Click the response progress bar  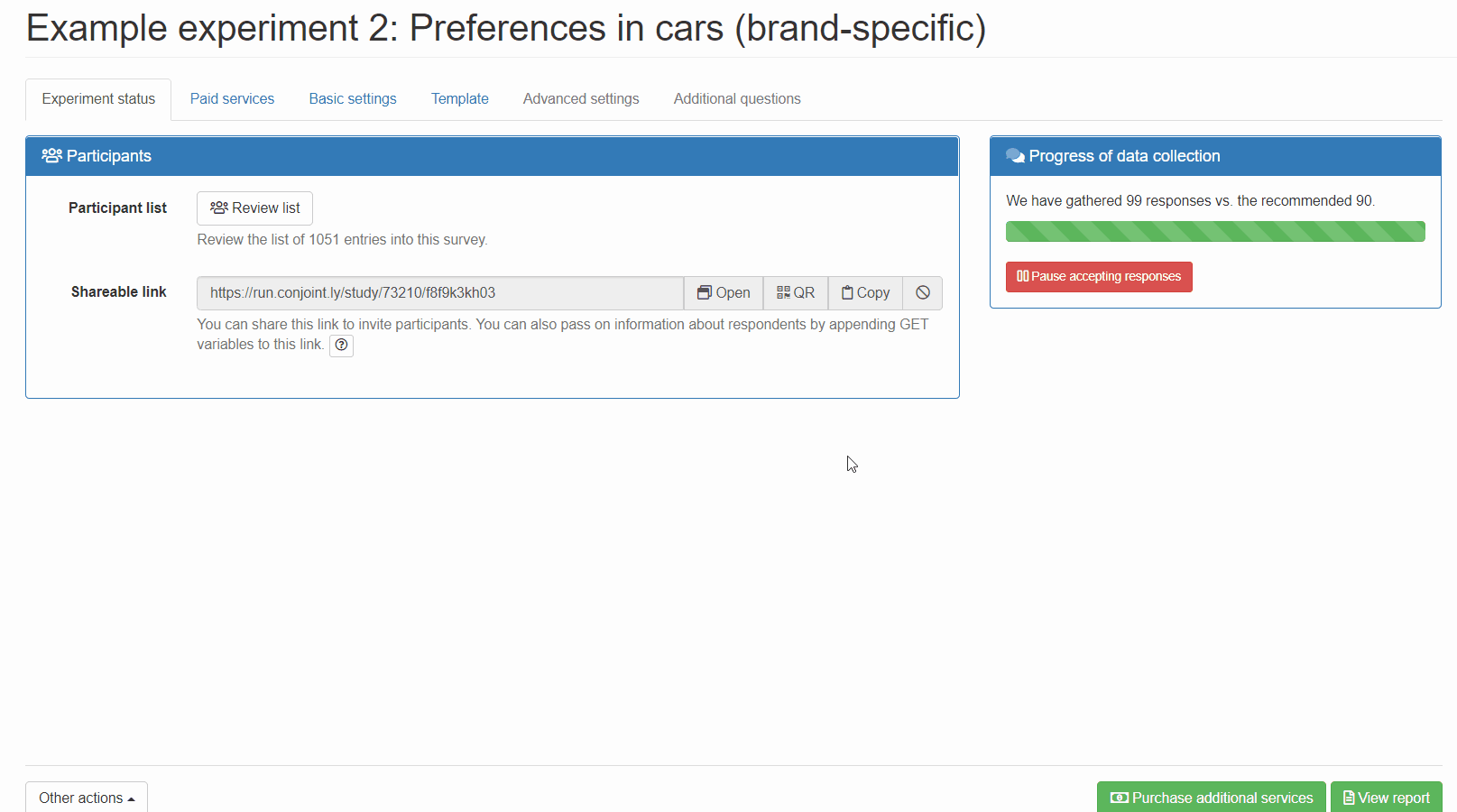point(1215,232)
